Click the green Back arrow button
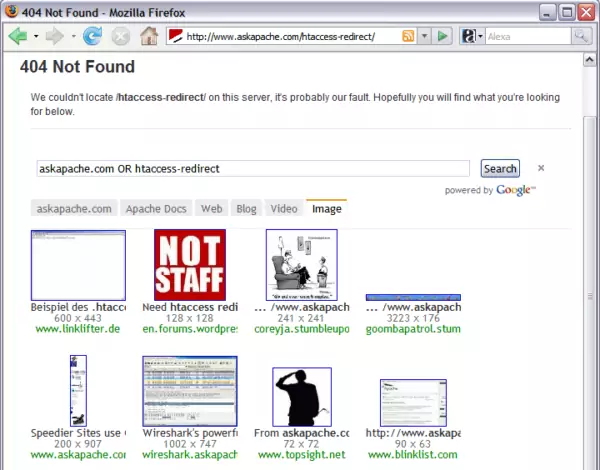Viewport: 600px width, 470px height. click(17, 36)
